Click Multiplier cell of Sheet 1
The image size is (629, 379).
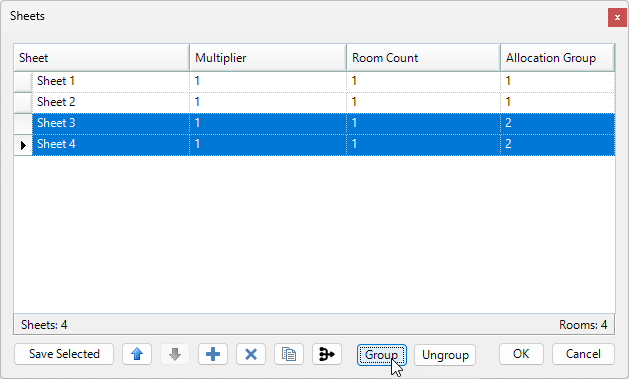point(268,81)
